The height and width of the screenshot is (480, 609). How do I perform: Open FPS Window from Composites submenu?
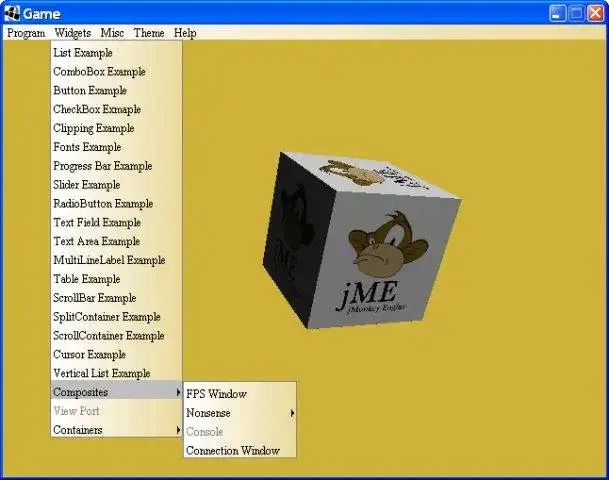point(240,394)
